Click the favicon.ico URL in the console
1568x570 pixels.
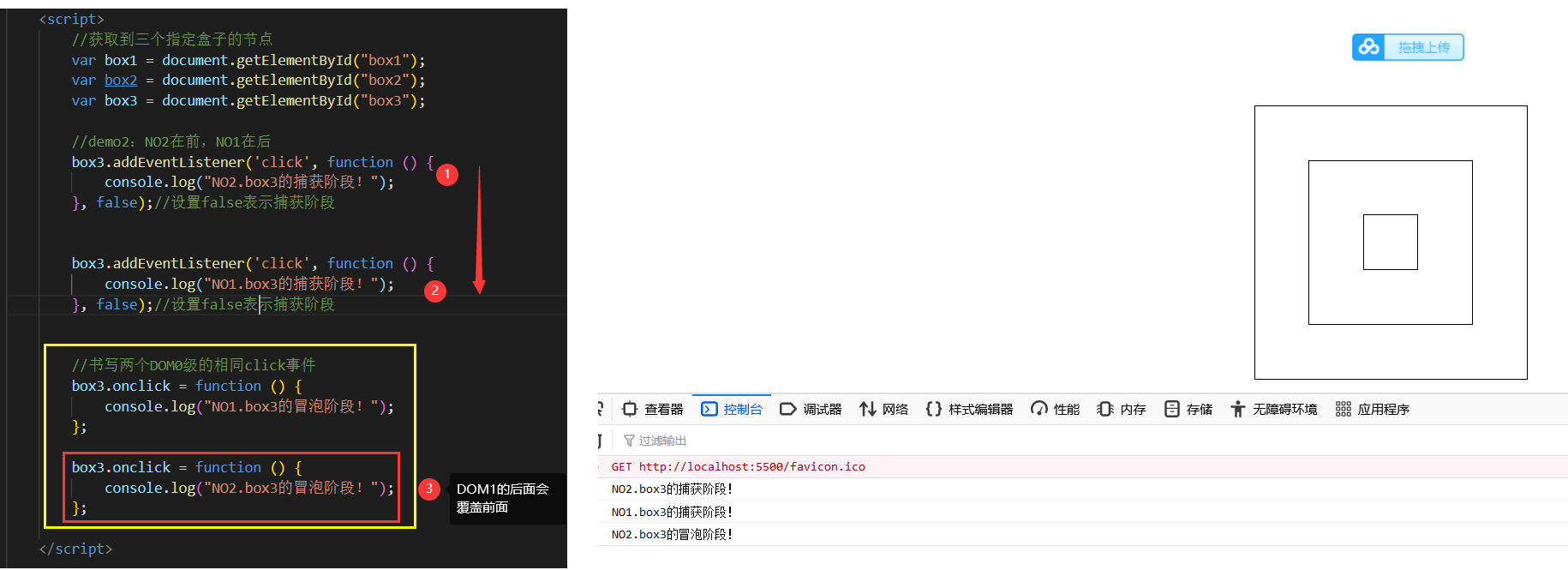point(751,466)
